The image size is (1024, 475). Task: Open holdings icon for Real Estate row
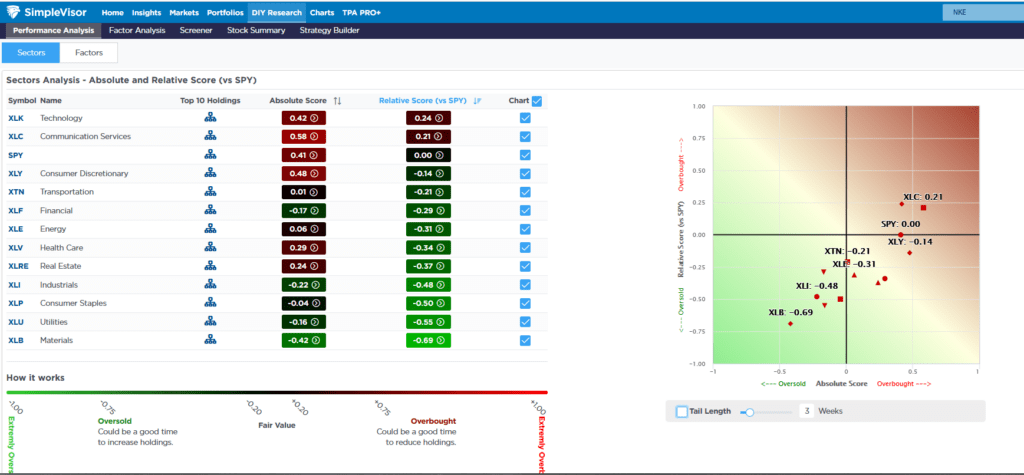pyautogui.click(x=210, y=266)
